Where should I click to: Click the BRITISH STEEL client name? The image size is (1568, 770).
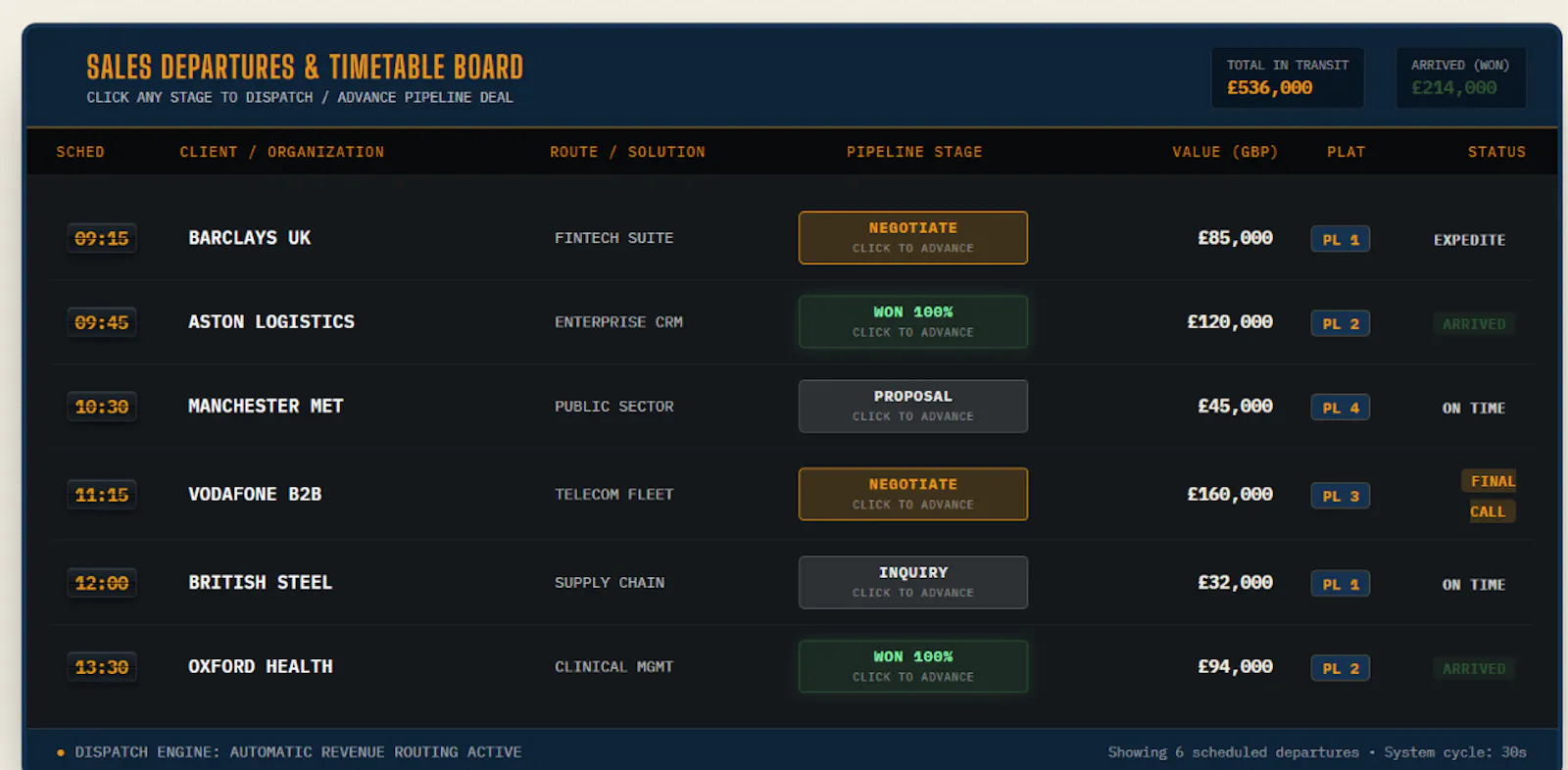261,583
